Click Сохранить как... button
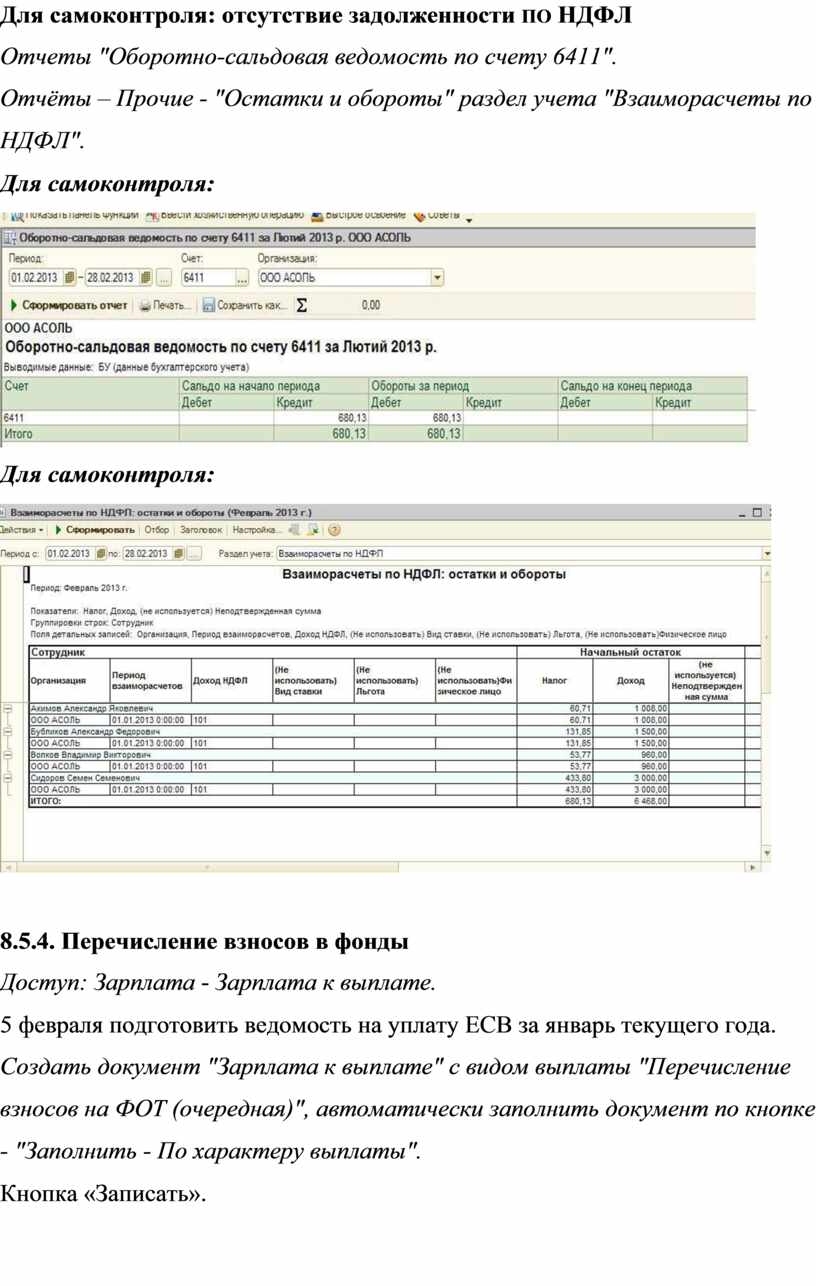816x1286 pixels. pyautogui.click(x=245, y=305)
